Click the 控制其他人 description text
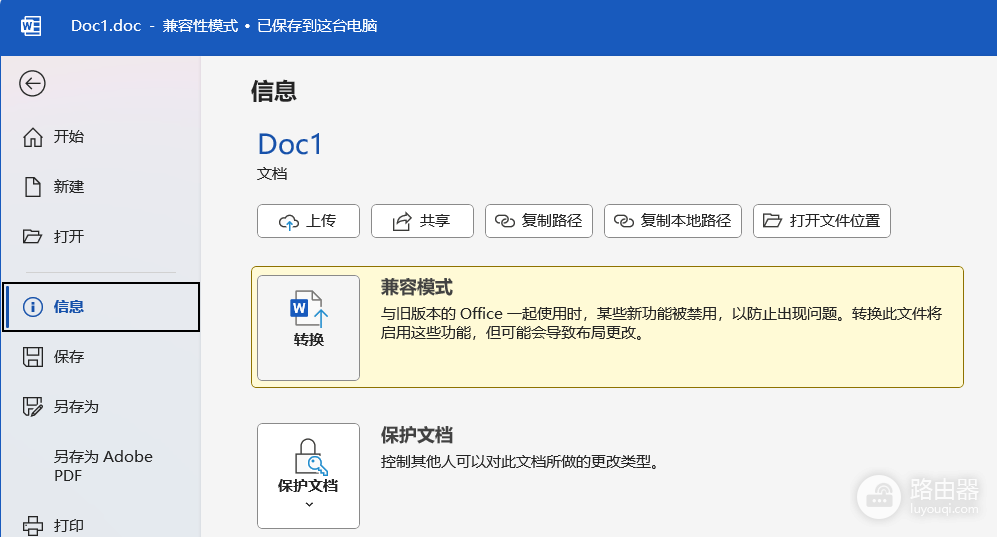 click(519, 462)
